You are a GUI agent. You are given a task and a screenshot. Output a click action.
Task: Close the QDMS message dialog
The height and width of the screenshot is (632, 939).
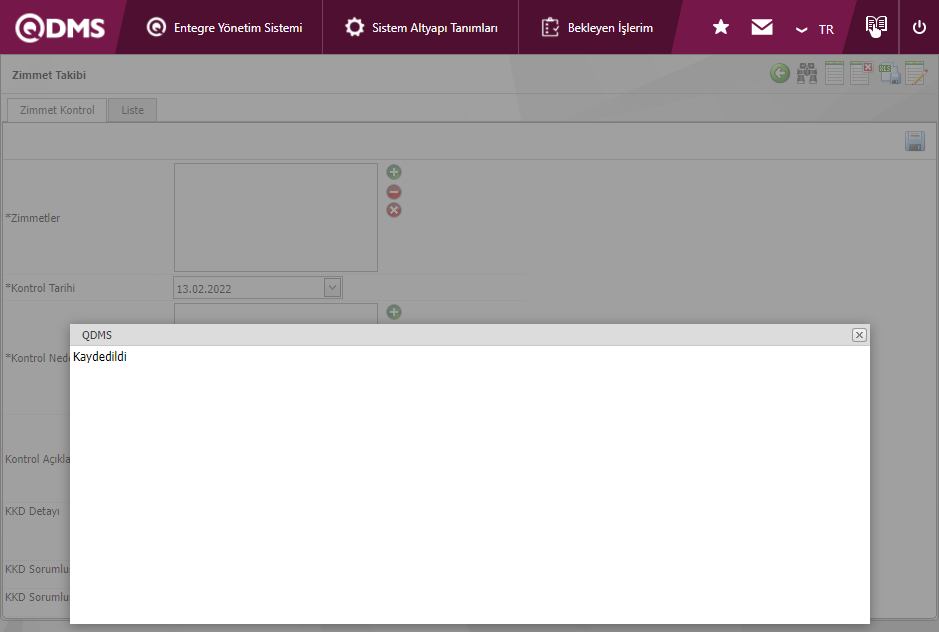pyautogui.click(x=859, y=335)
